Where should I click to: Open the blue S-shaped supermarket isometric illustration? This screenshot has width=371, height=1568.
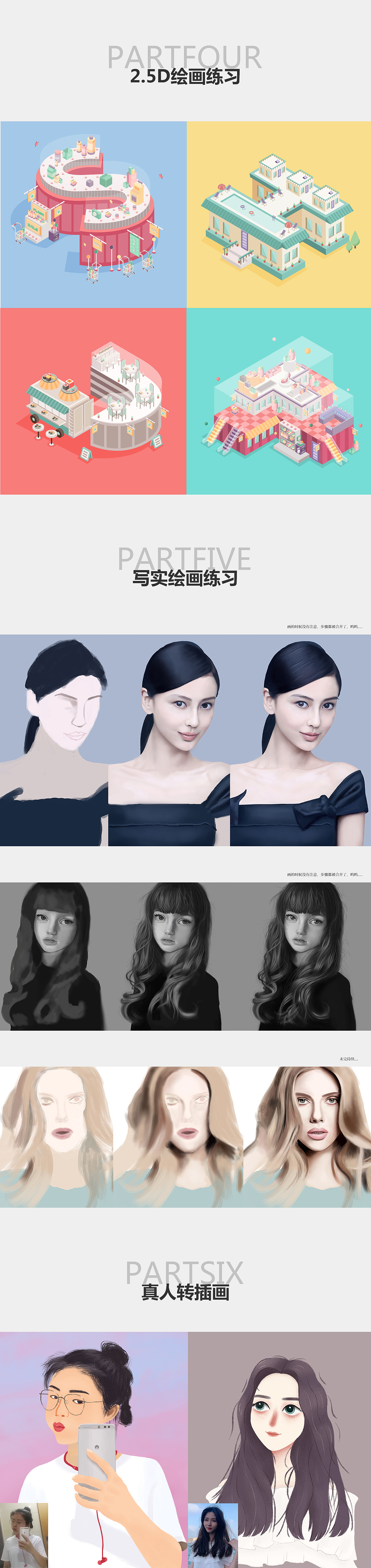click(x=93, y=214)
